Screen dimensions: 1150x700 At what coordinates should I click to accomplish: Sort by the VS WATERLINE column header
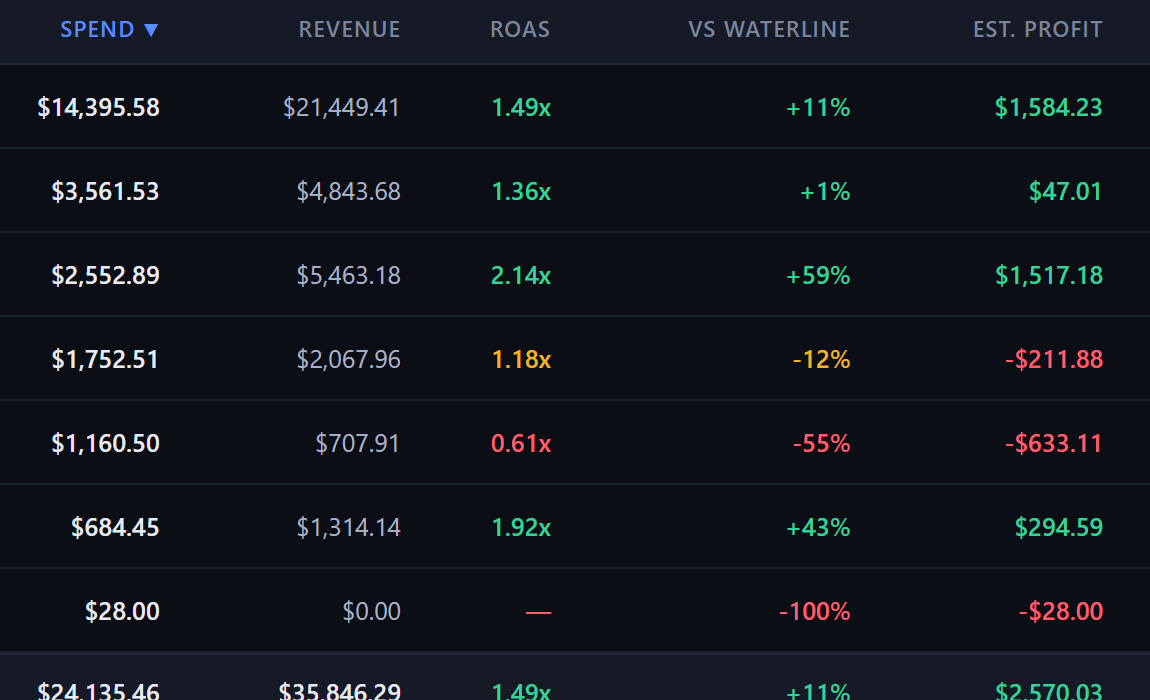769,29
